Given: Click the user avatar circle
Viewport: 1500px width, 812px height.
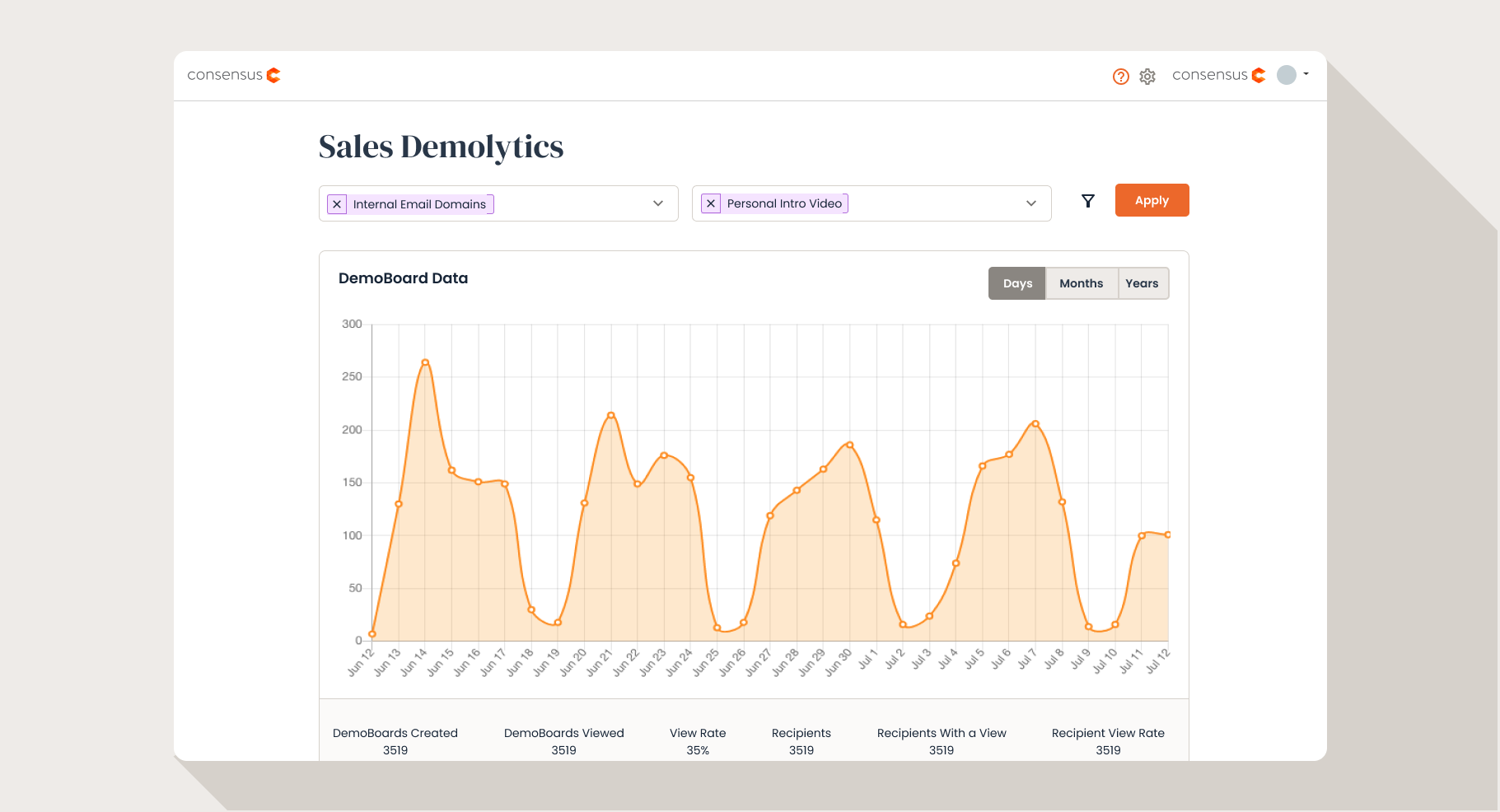Looking at the screenshot, I should point(1286,75).
